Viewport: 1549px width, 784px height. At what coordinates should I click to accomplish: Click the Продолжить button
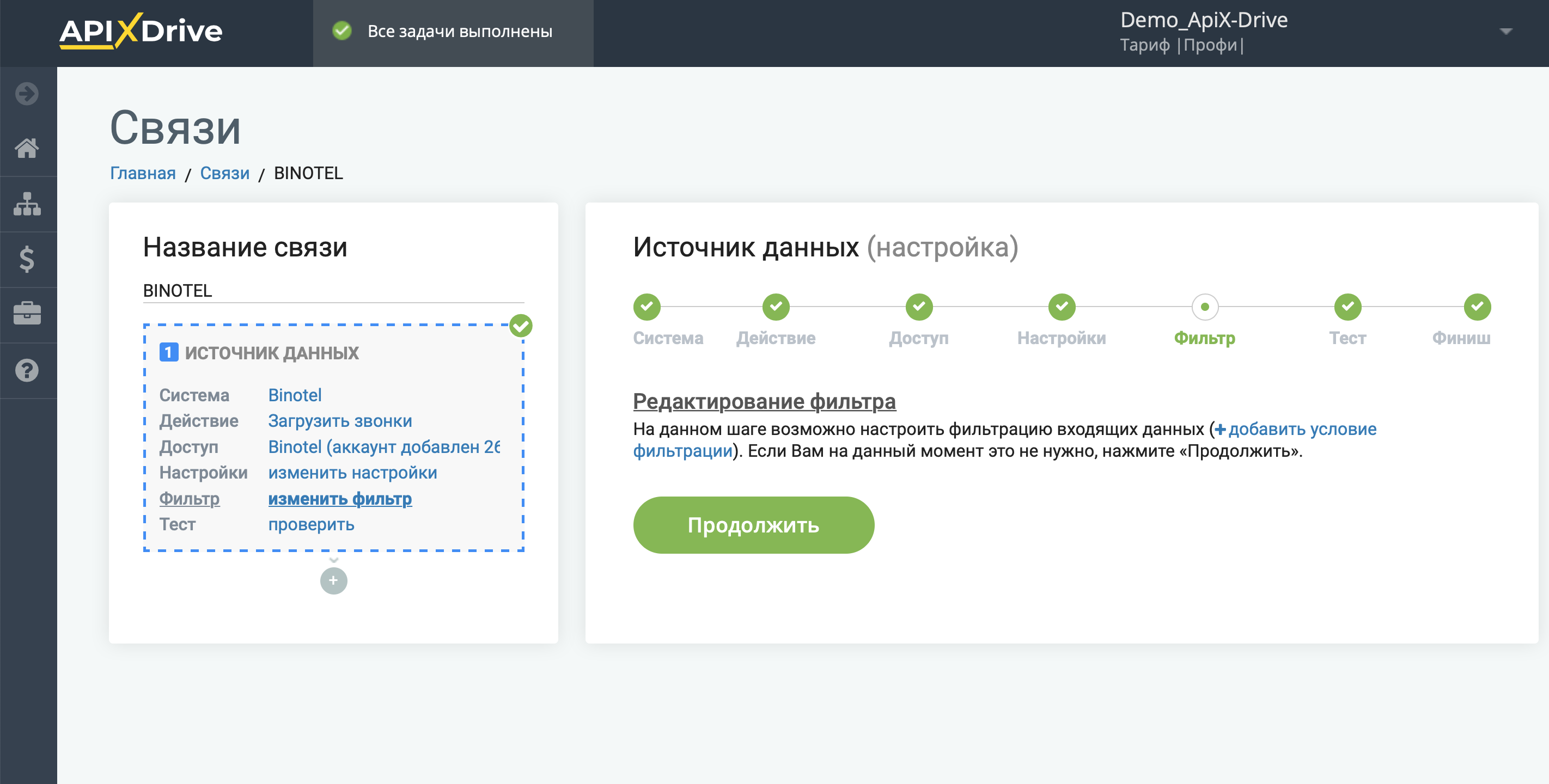[x=753, y=525]
